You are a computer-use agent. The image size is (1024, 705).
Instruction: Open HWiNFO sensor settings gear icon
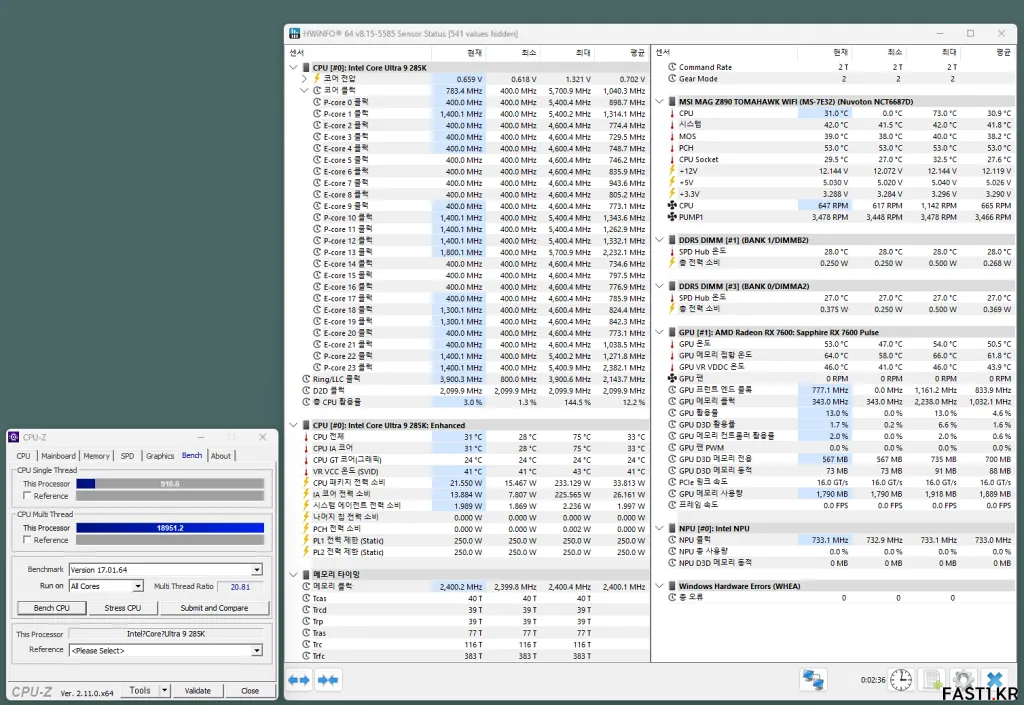click(963, 680)
